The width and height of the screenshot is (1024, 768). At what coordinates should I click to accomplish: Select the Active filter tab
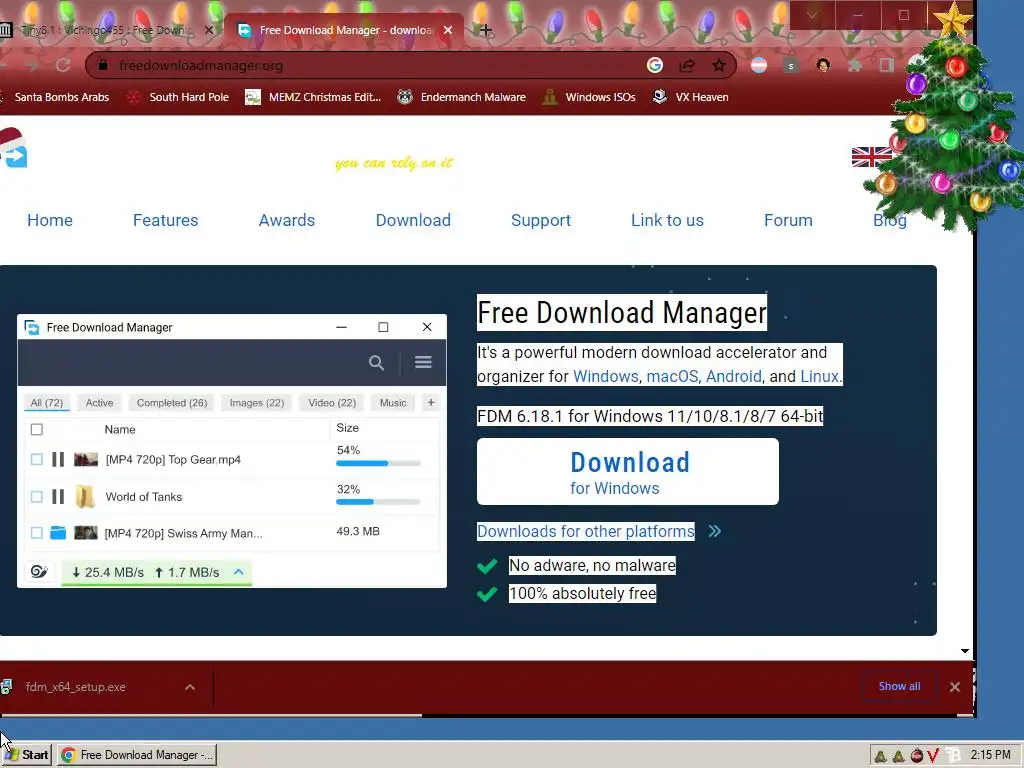99,403
